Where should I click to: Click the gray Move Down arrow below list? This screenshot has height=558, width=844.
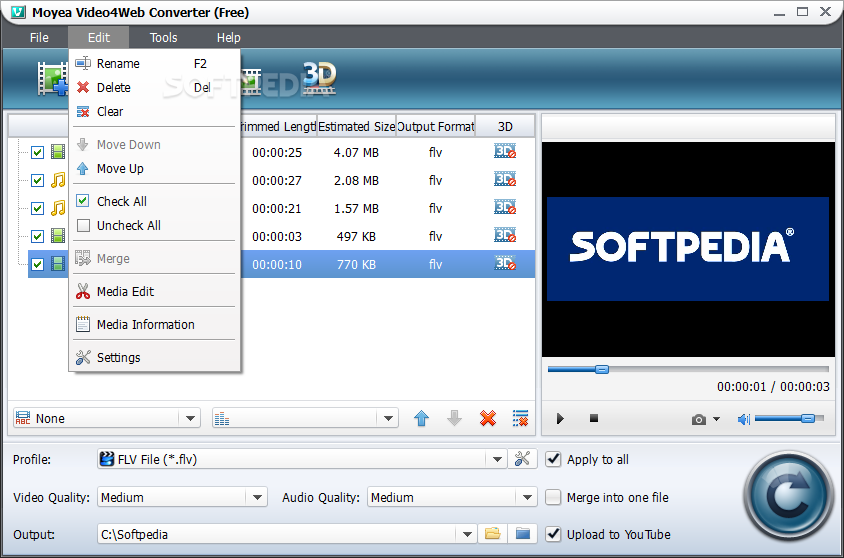[454, 418]
